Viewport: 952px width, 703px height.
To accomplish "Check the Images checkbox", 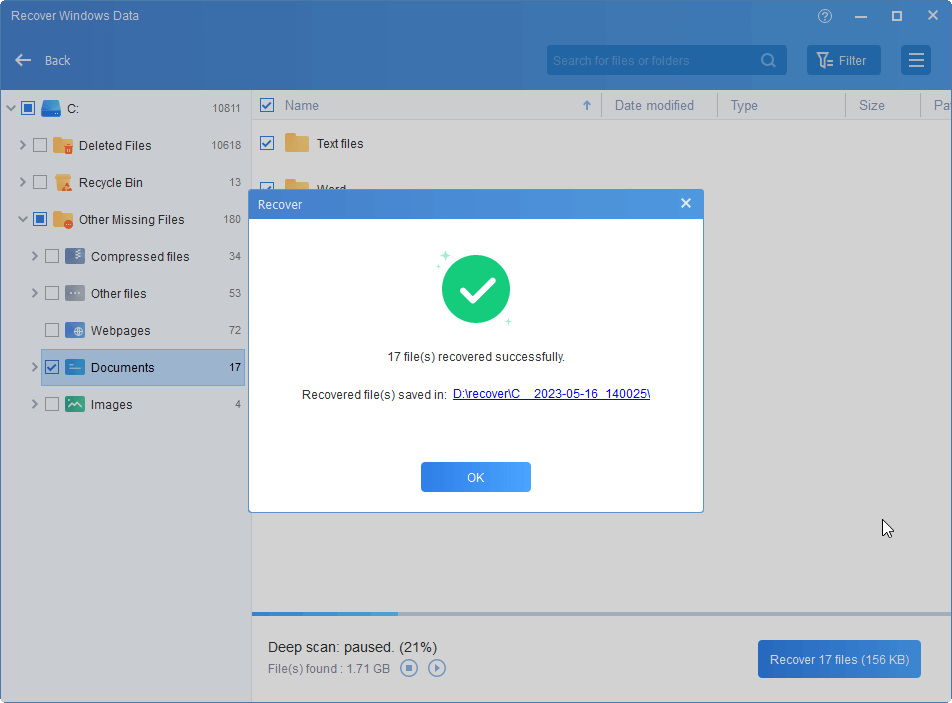I will pos(50,404).
